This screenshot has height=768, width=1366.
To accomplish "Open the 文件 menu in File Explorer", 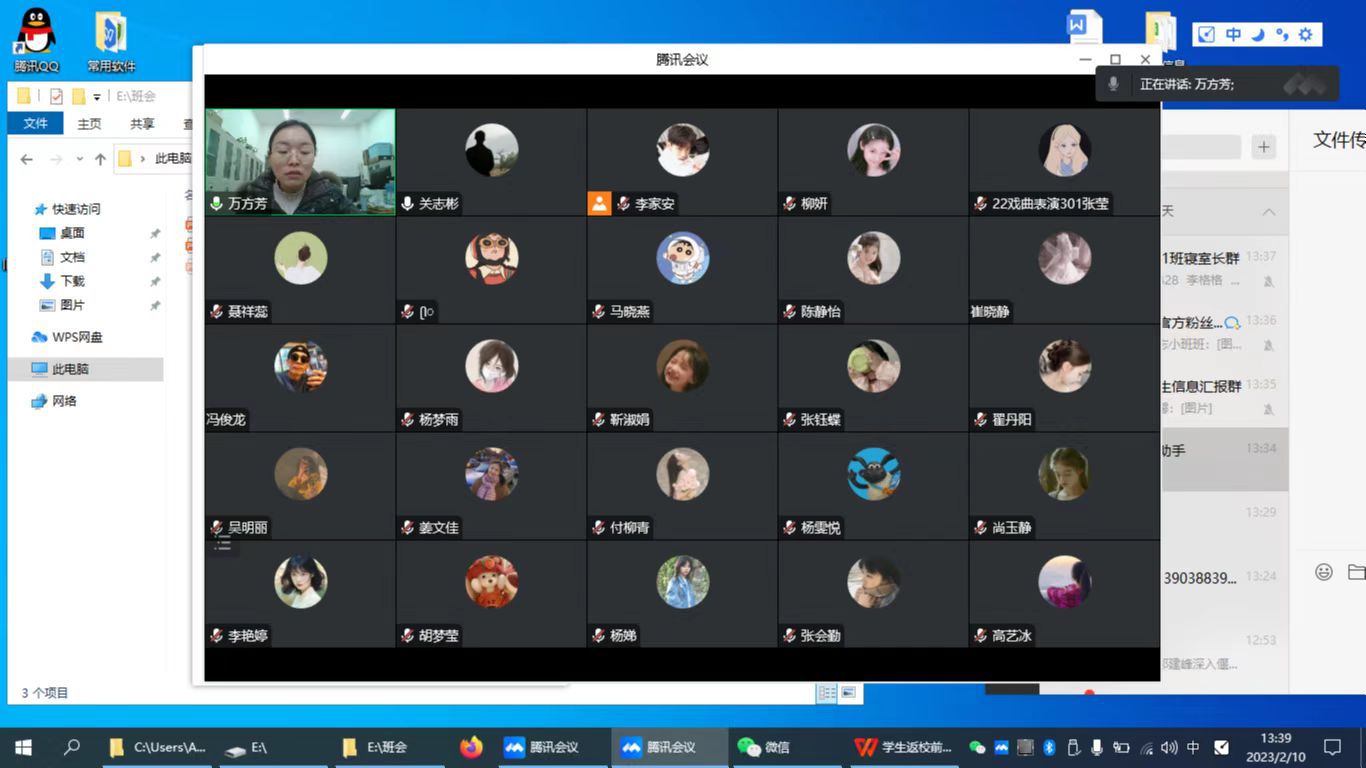I will (x=36, y=124).
